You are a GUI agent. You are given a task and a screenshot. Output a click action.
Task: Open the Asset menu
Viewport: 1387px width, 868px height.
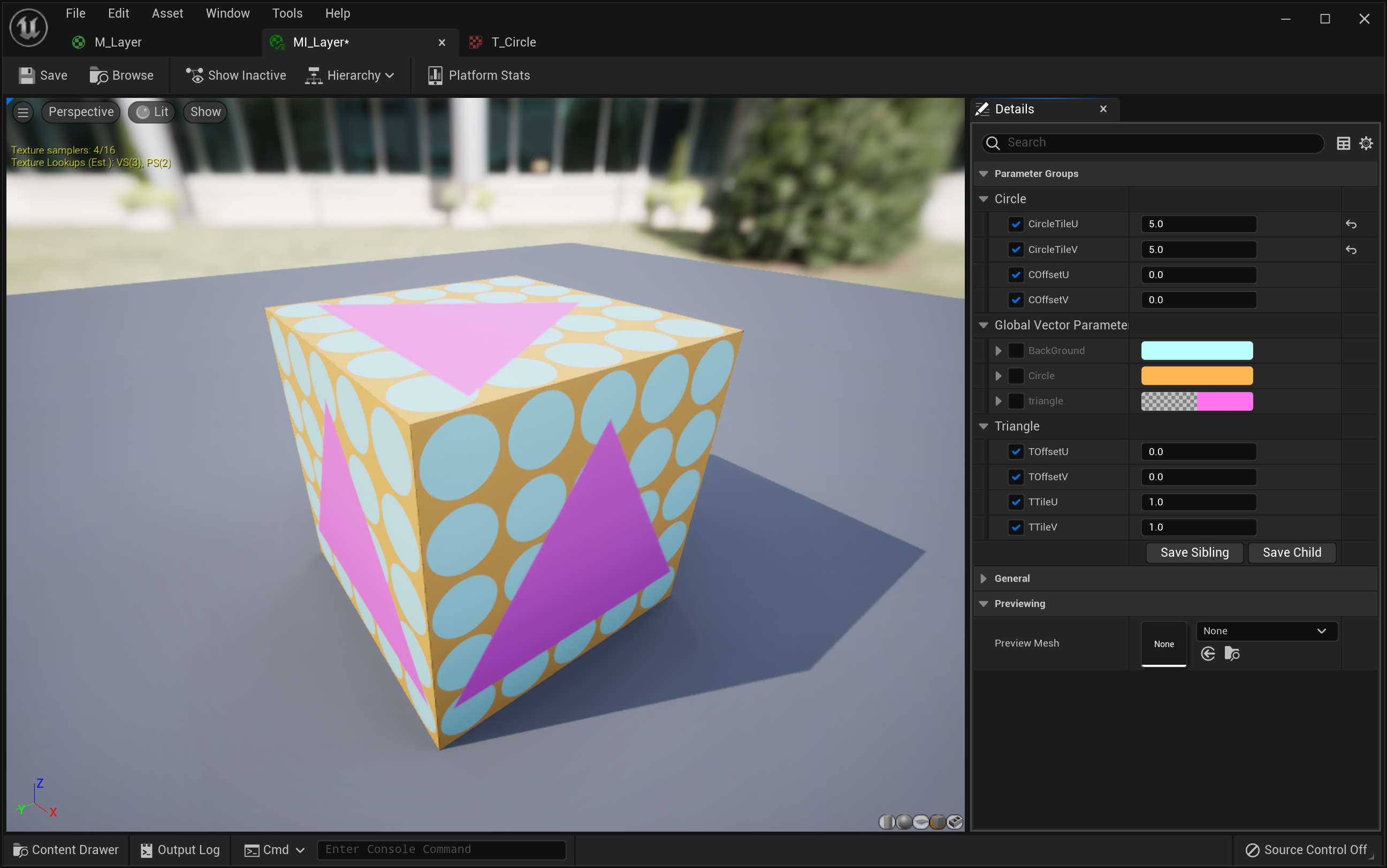[x=167, y=13]
